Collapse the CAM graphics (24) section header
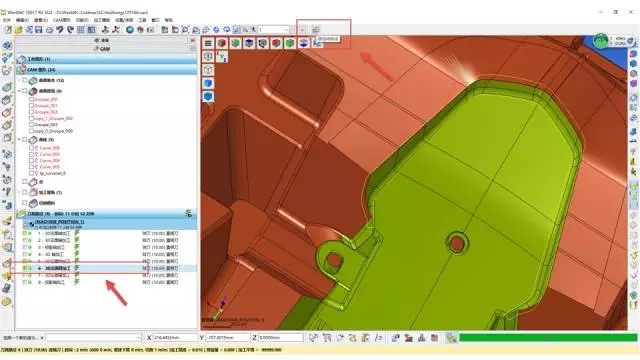 click(106, 70)
